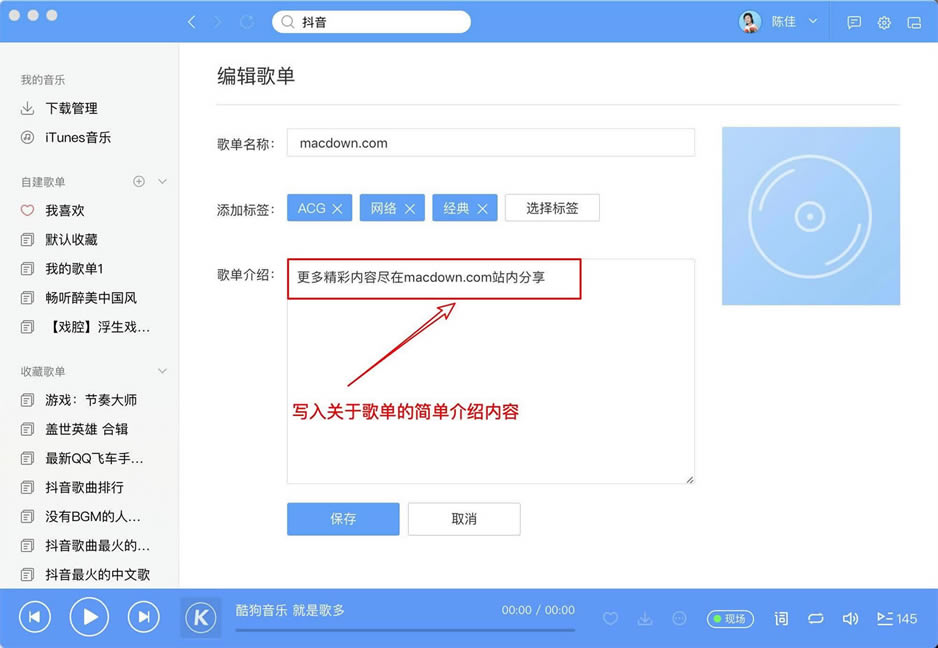Collapse the 收藏歌单 section
938x648 pixels.
point(163,371)
